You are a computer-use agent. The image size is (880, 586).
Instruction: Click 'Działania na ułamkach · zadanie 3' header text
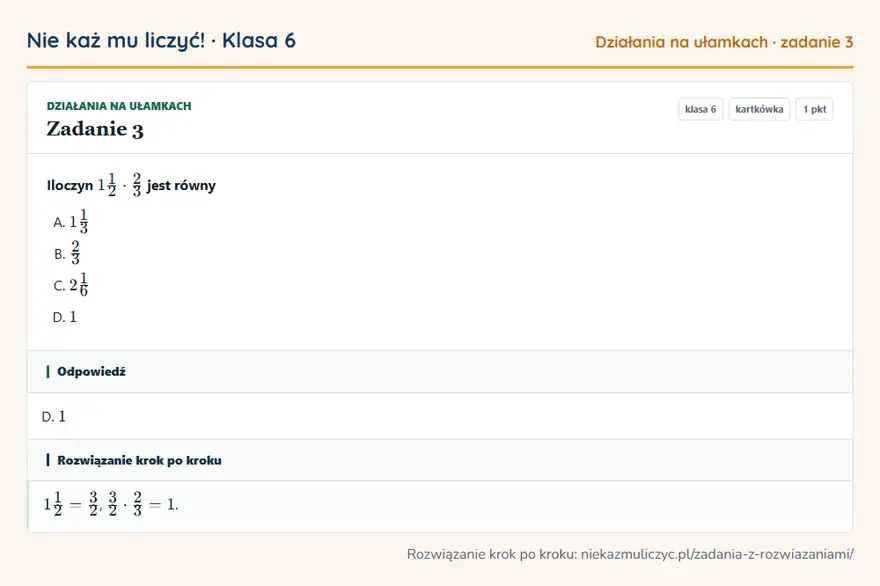click(x=724, y=42)
